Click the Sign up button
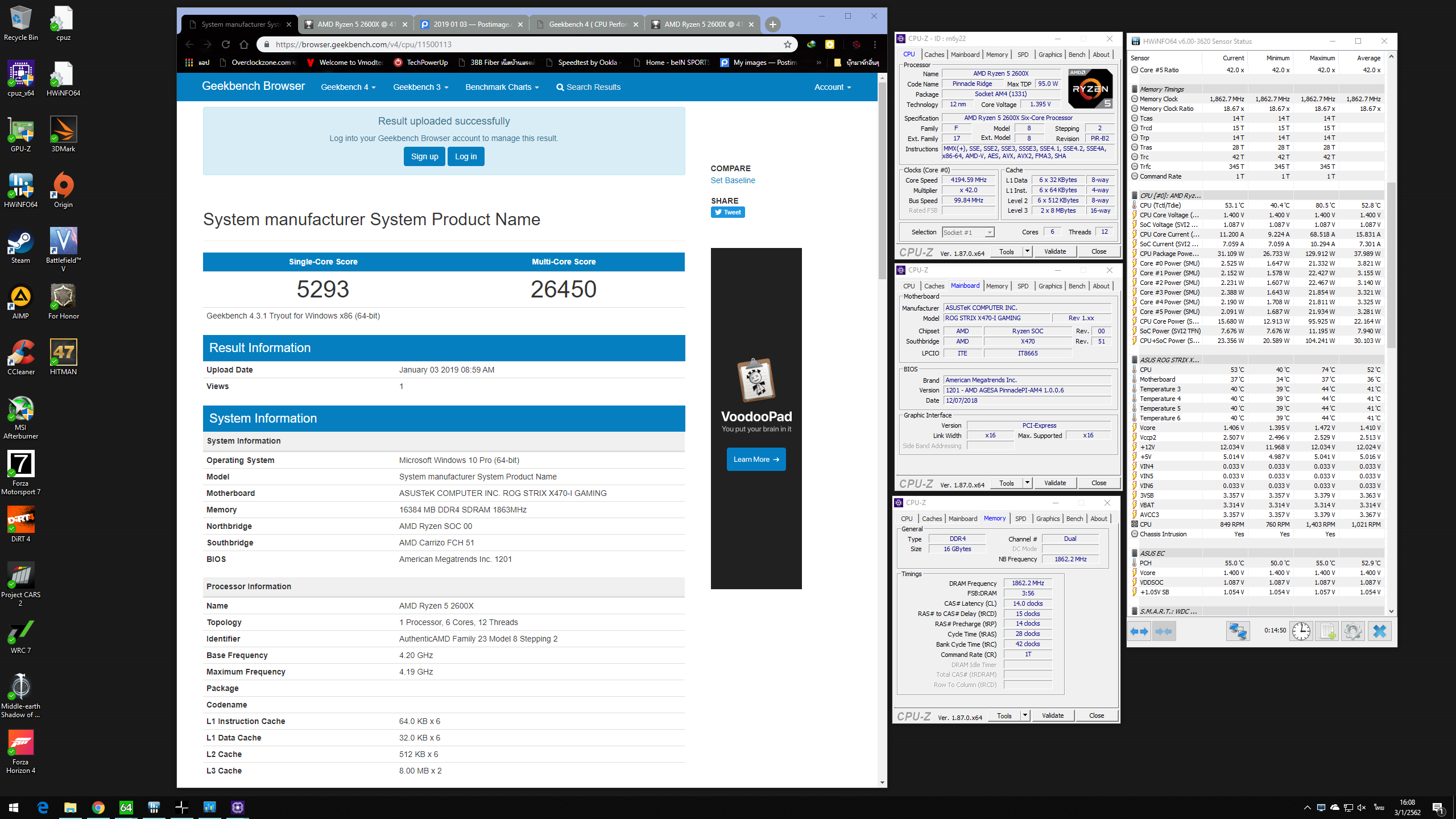The height and width of the screenshot is (819, 1456). 424,156
